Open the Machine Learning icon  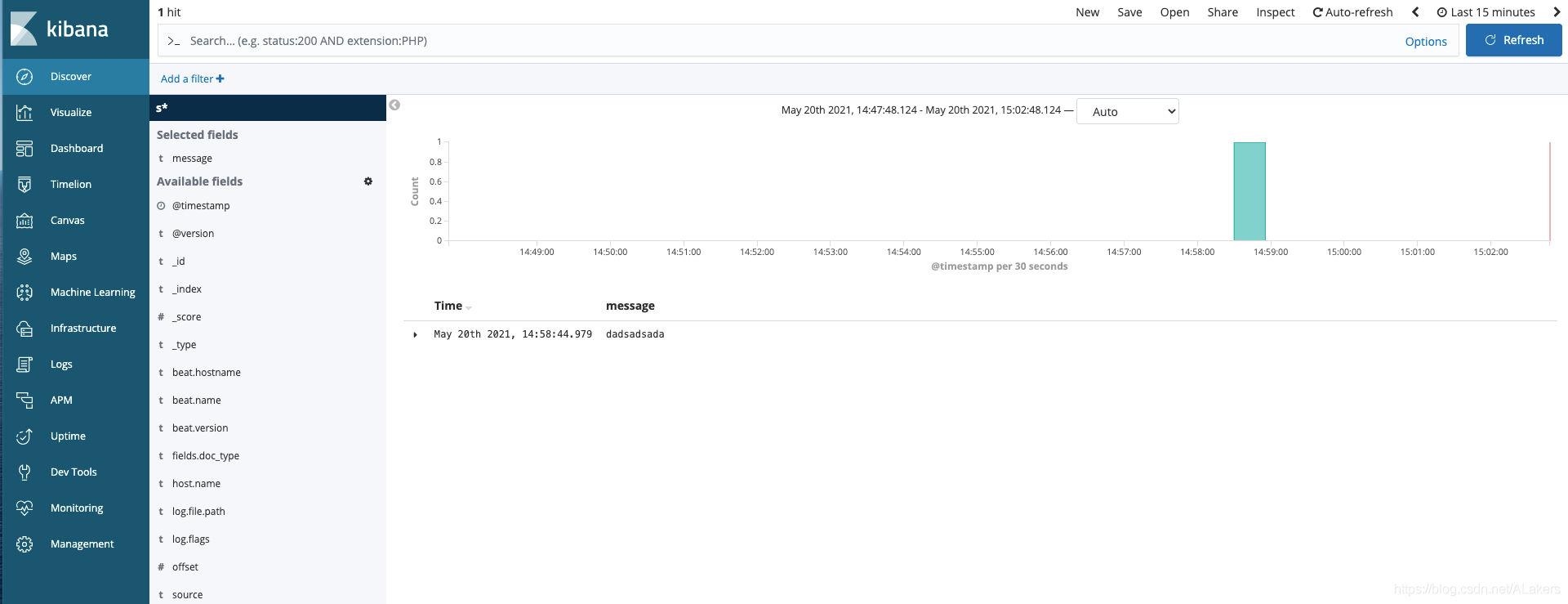tap(24, 293)
